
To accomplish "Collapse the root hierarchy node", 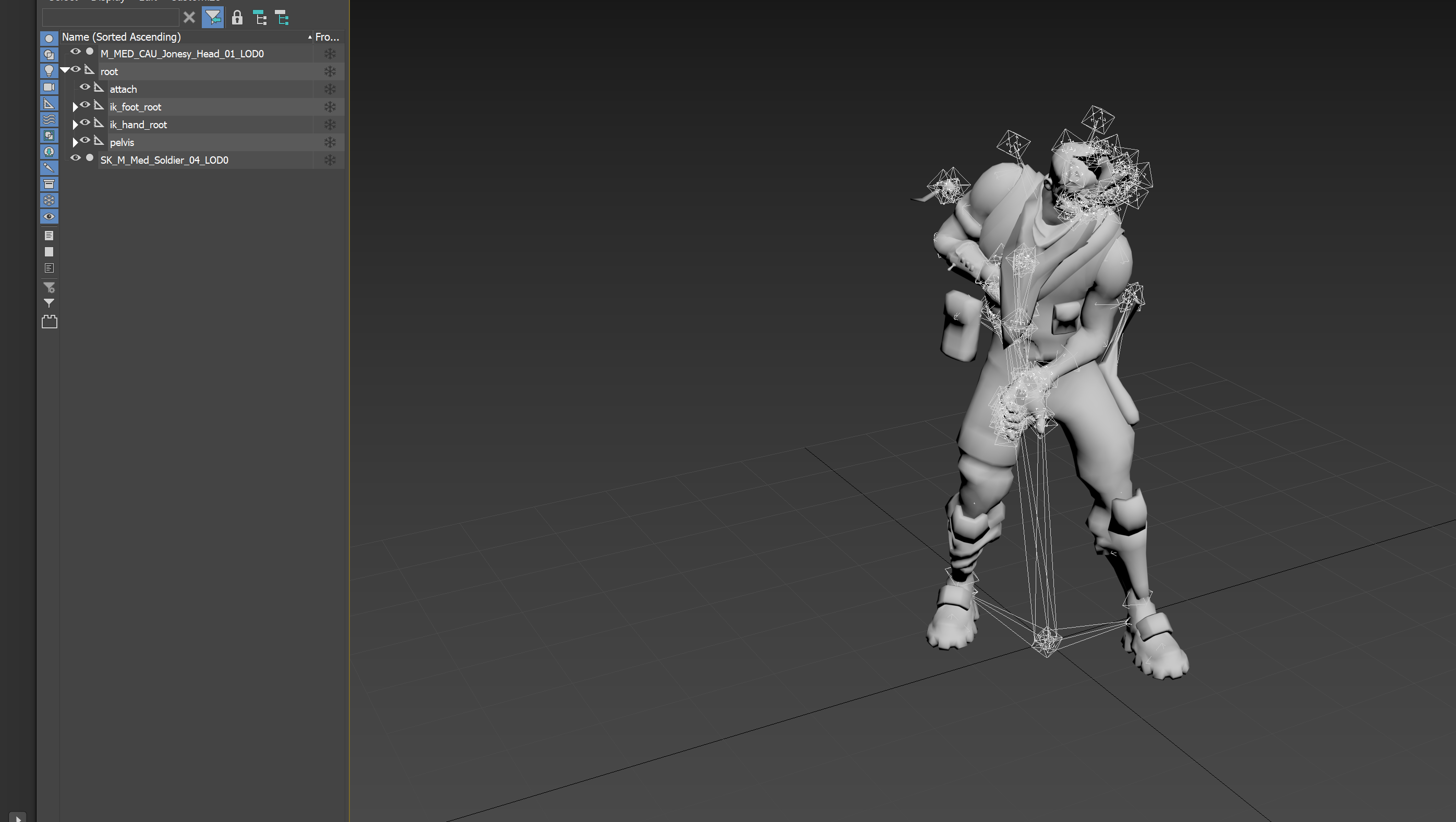I will 65,70.
